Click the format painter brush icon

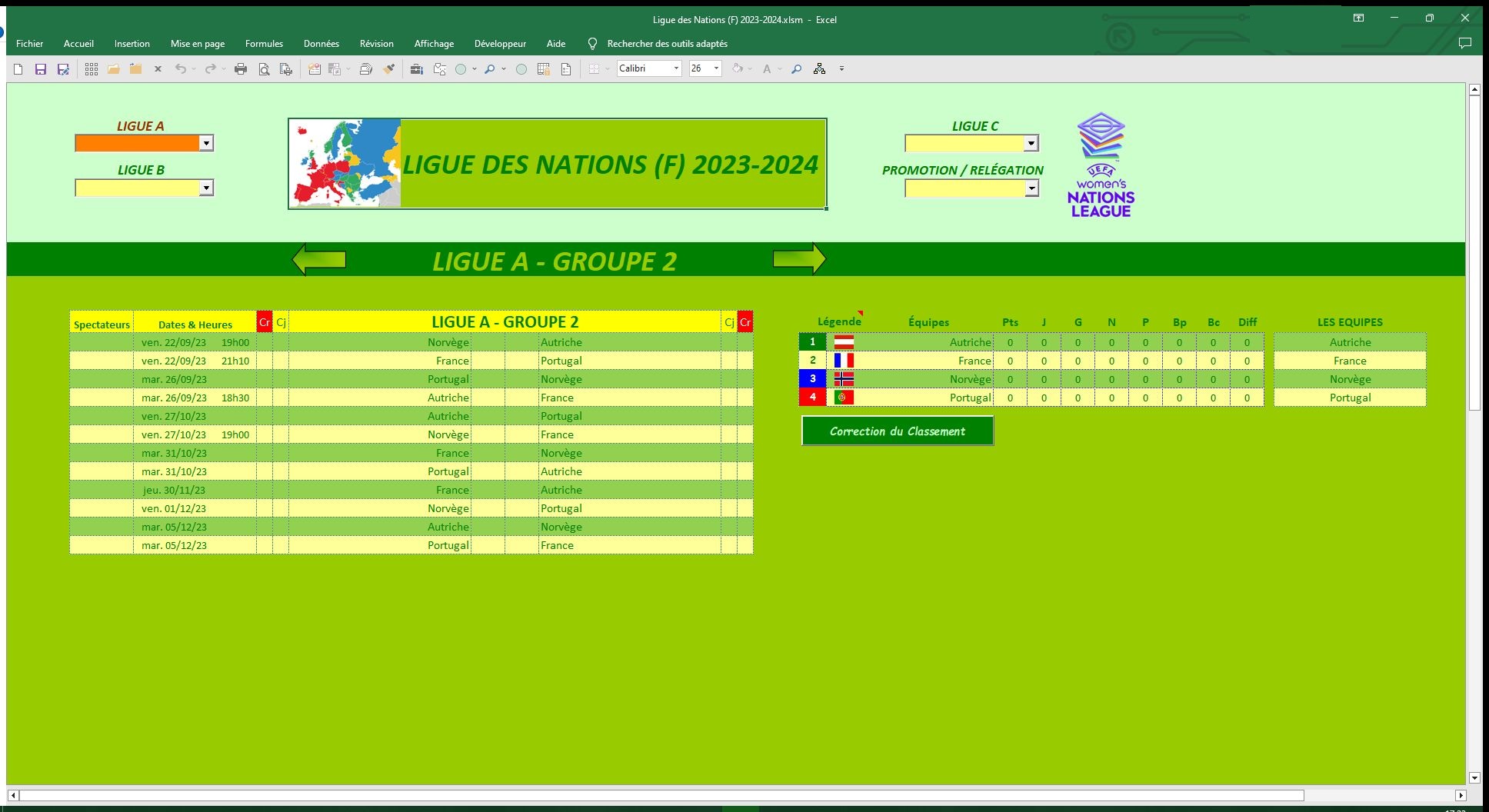click(389, 69)
